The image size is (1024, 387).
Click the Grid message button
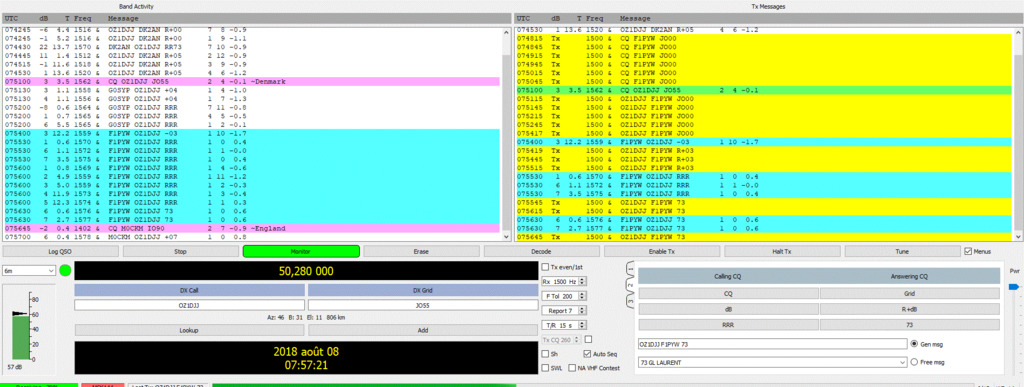pos(910,294)
